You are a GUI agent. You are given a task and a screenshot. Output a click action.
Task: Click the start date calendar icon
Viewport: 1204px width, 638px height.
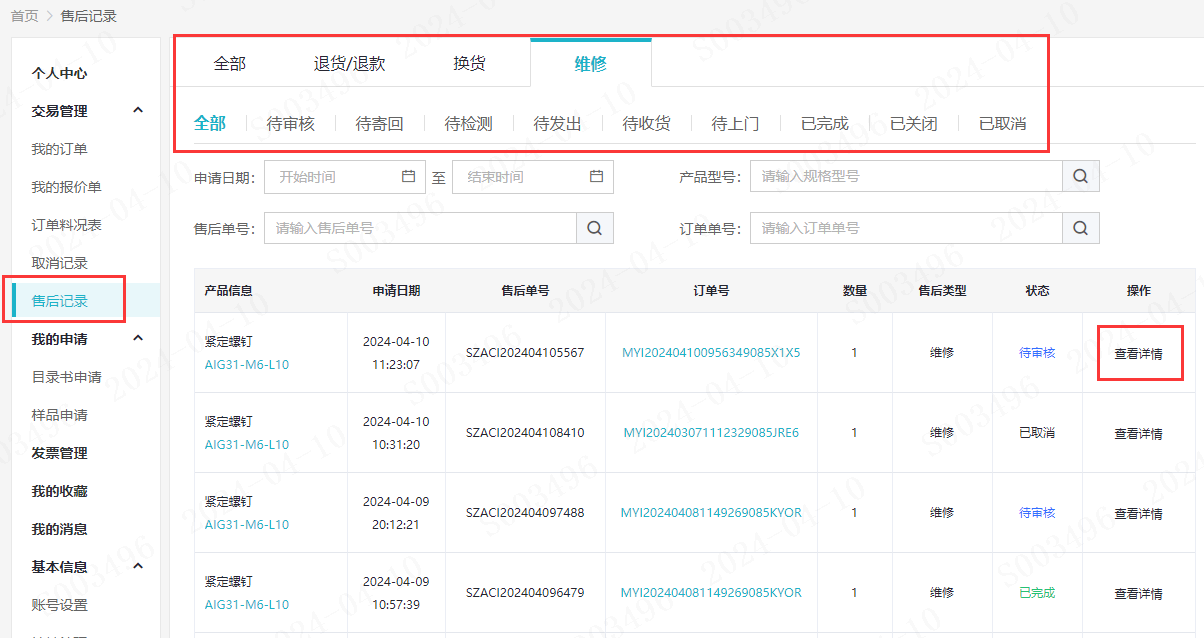[x=408, y=177]
